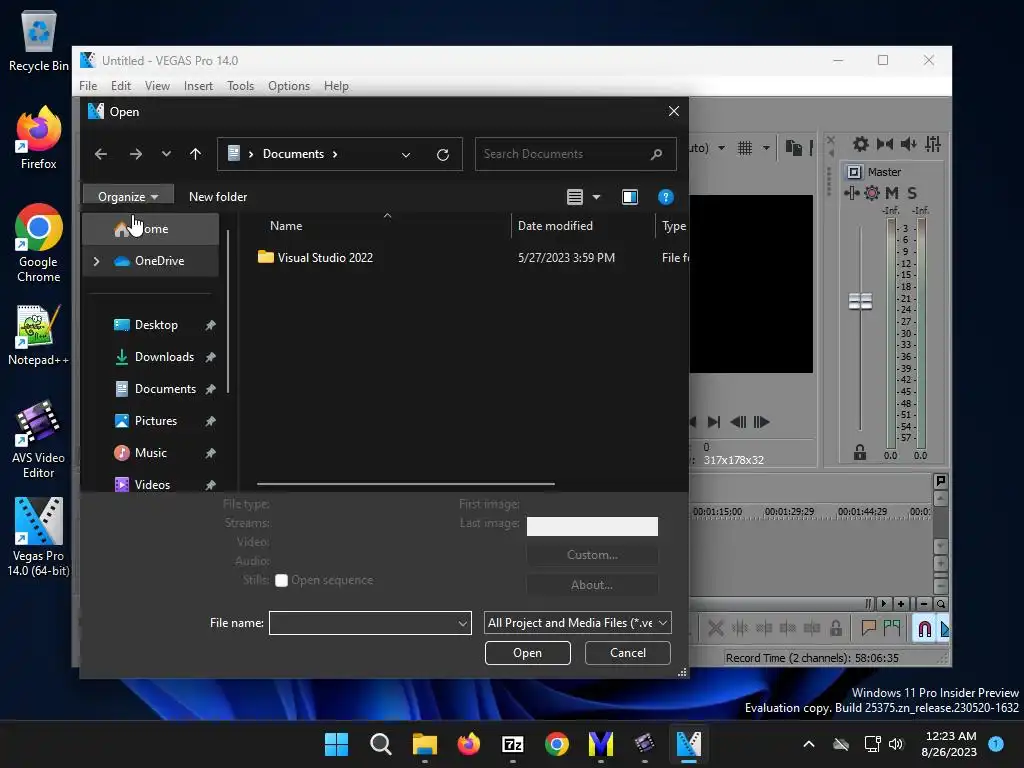Open the Organize dropdown
Viewport: 1024px width, 768px height.
[x=128, y=197]
